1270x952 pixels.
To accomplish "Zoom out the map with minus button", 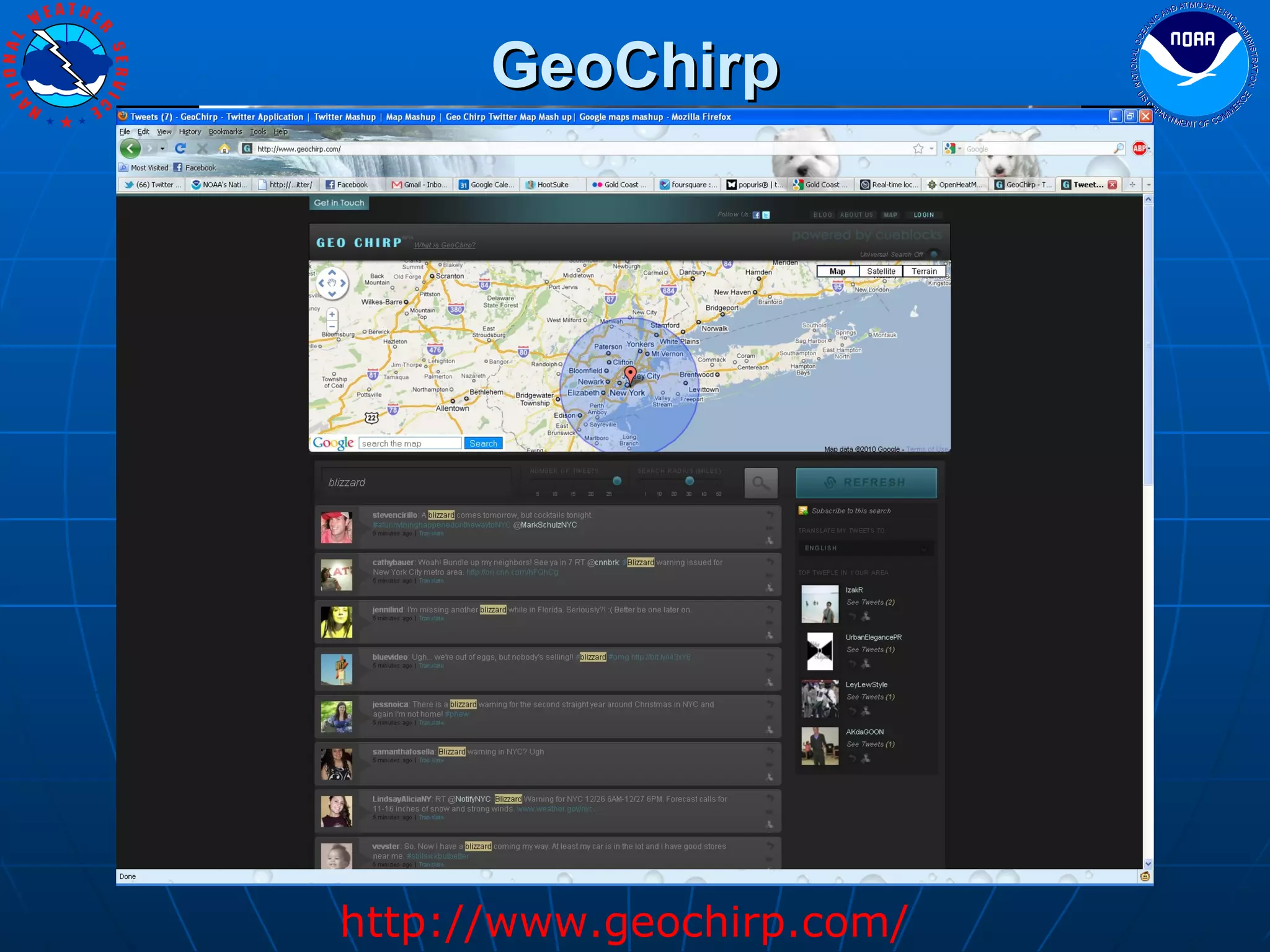I will point(332,327).
